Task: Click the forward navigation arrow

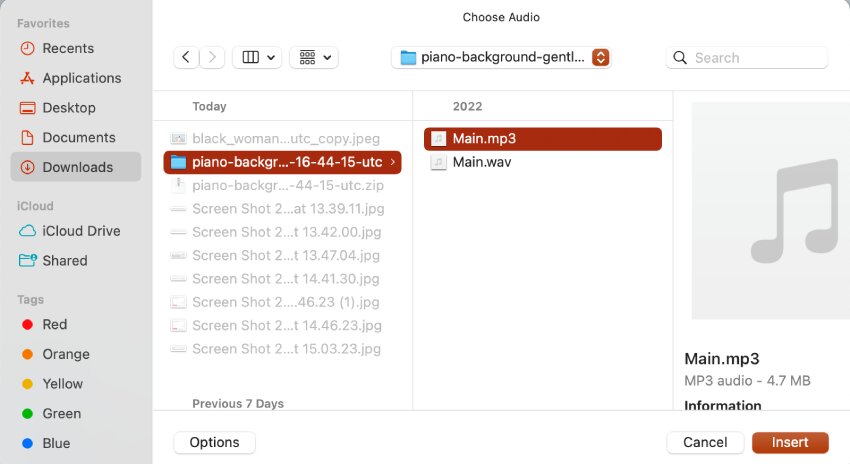Action: point(212,58)
